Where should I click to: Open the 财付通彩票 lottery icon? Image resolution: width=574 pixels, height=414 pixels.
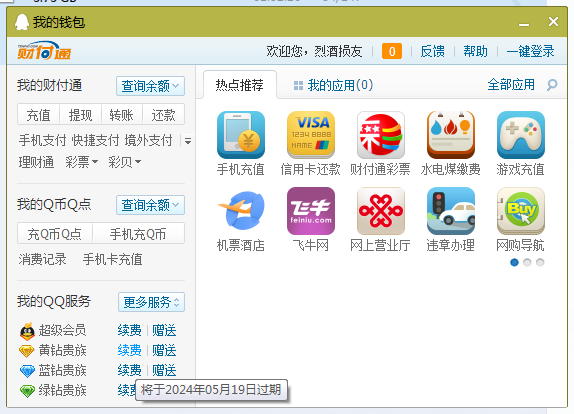pos(381,135)
